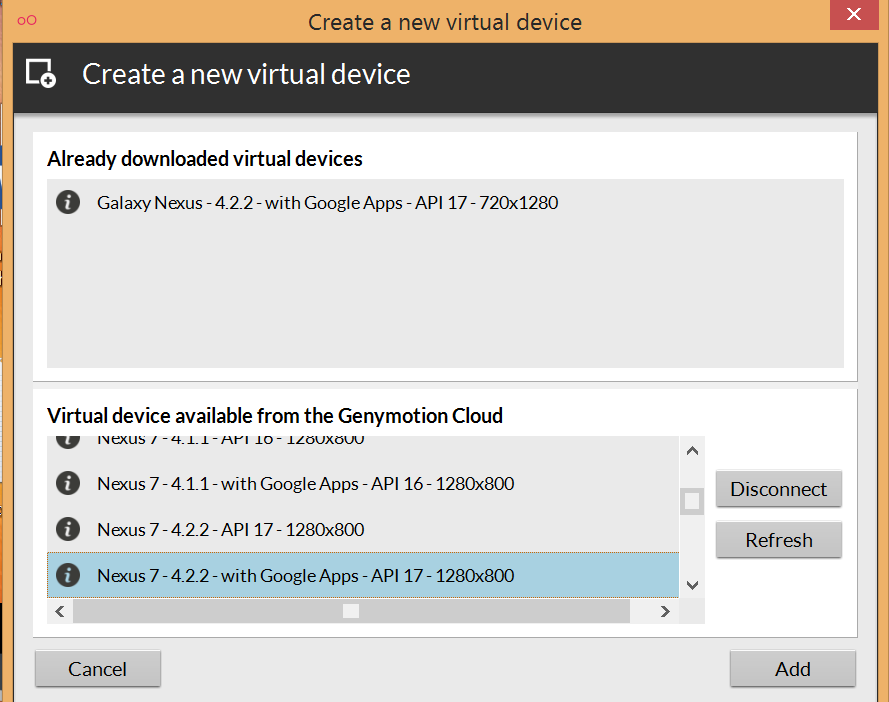Click the left arrow of the horizontal scrollbar
Viewport: 889px width, 702px height.
pyautogui.click(x=60, y=611)
